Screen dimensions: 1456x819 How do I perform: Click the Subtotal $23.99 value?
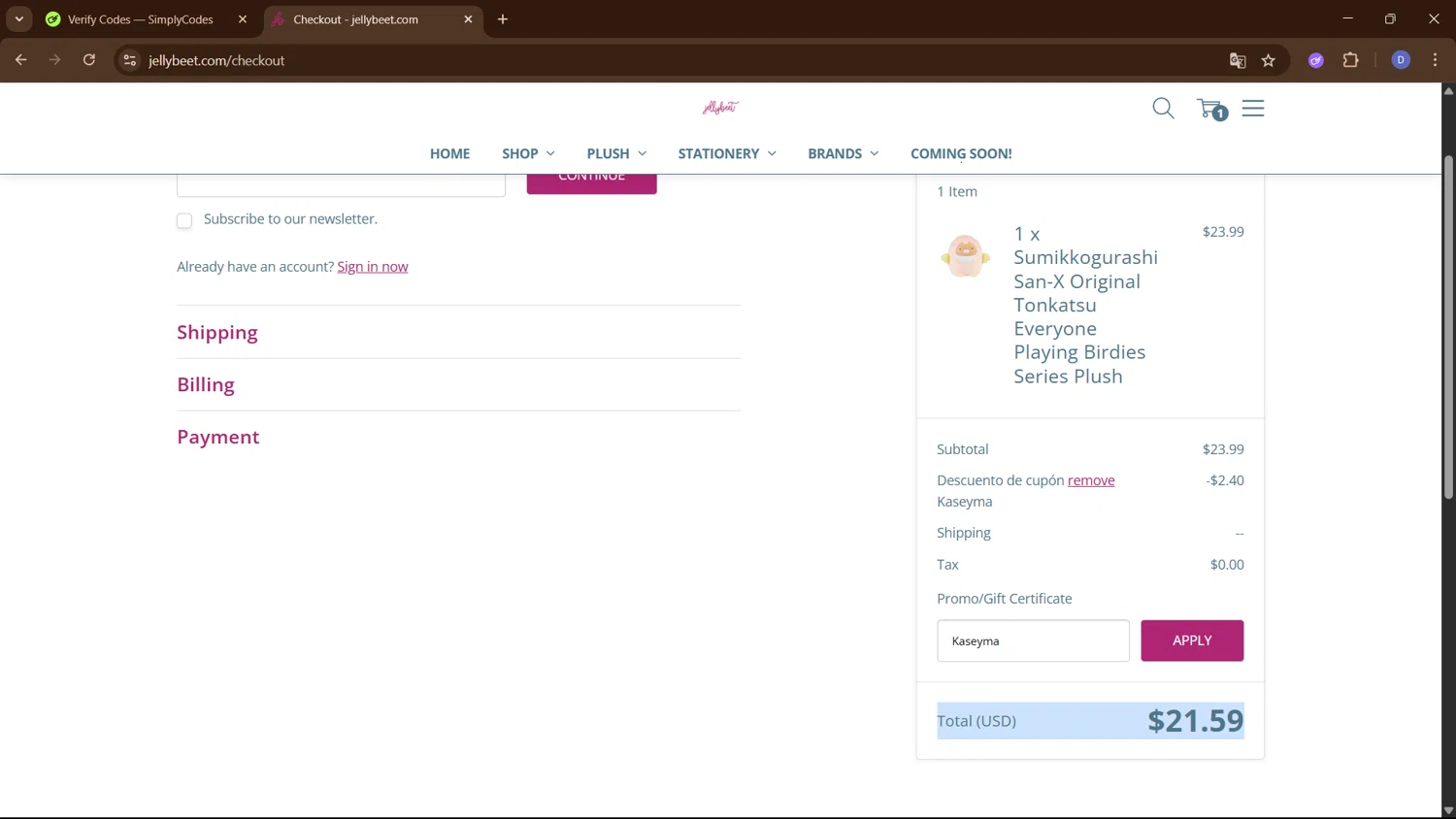(x=1223, y=449)
